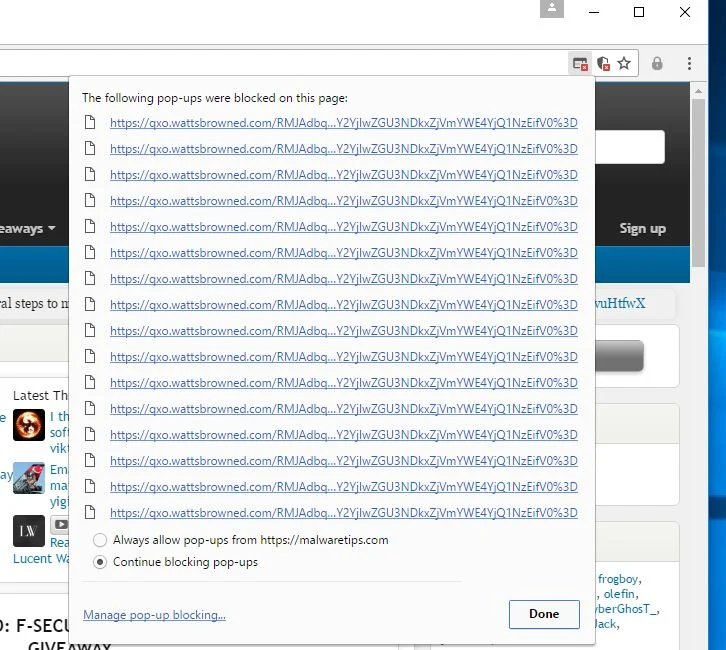This screenshot has height=650, width=726.
Task: Click the pop-up blocked icon in address bar
Action: click(x=580, y=63)
